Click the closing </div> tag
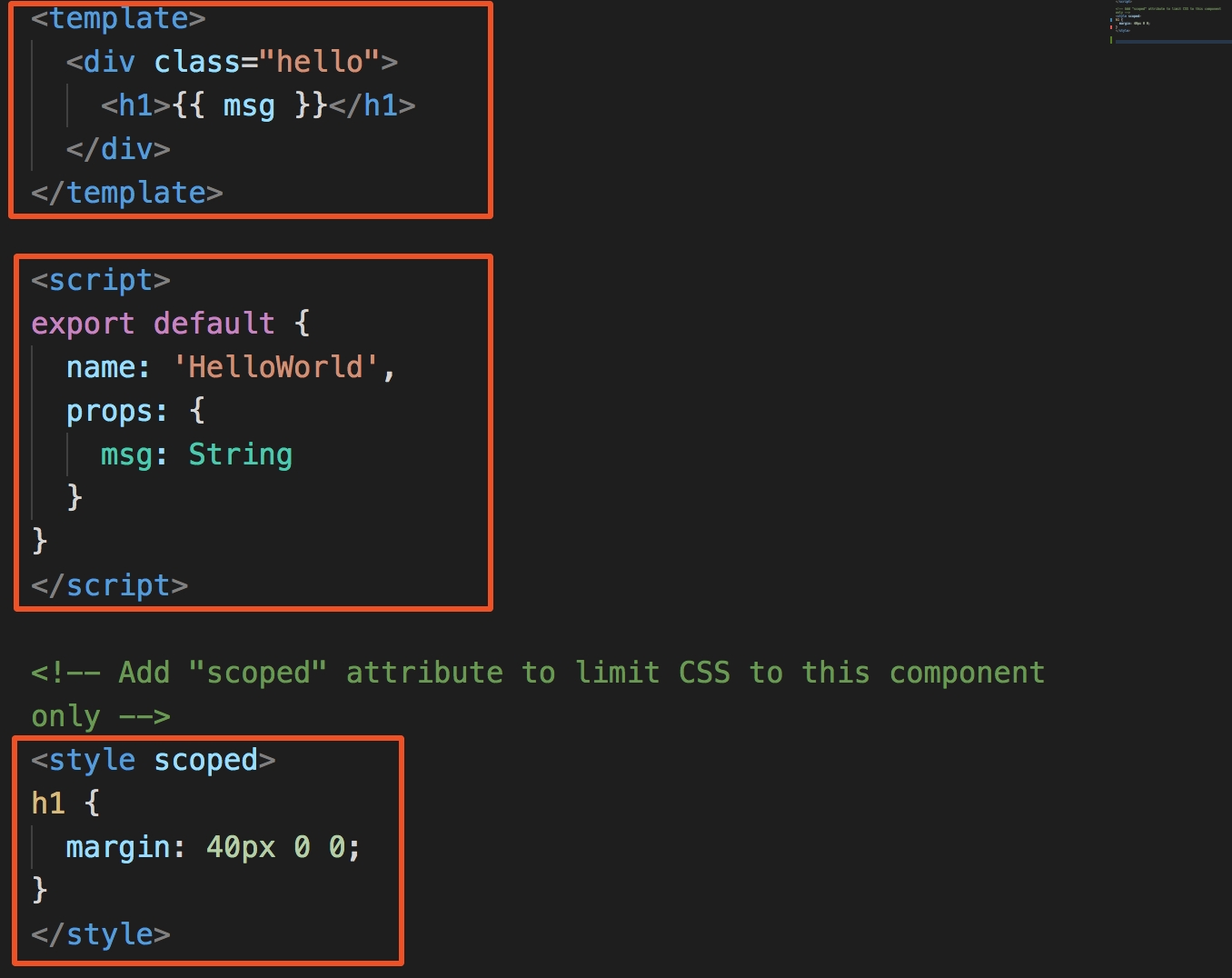The height and width of the screenshot is (978, 1232). [118, 149]
